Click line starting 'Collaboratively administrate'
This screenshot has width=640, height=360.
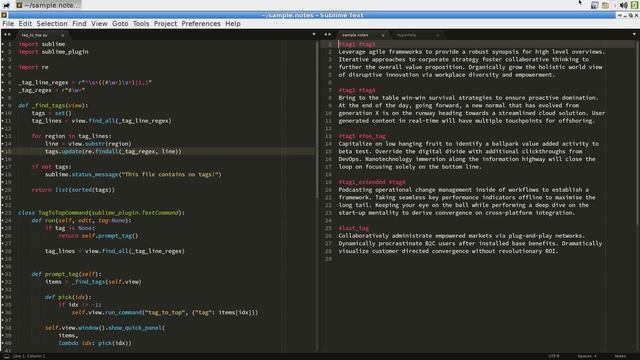coord(462,236)
